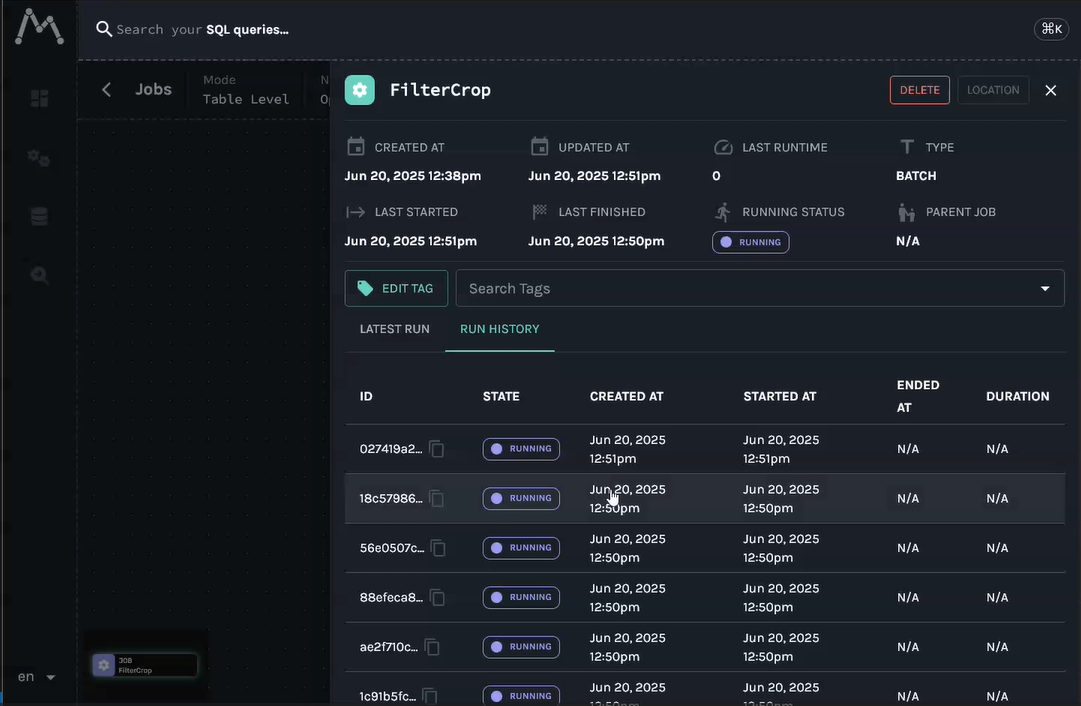Open the jobs gears sidebar icon
The image size is (1081, 706).
tap(39, 158)
